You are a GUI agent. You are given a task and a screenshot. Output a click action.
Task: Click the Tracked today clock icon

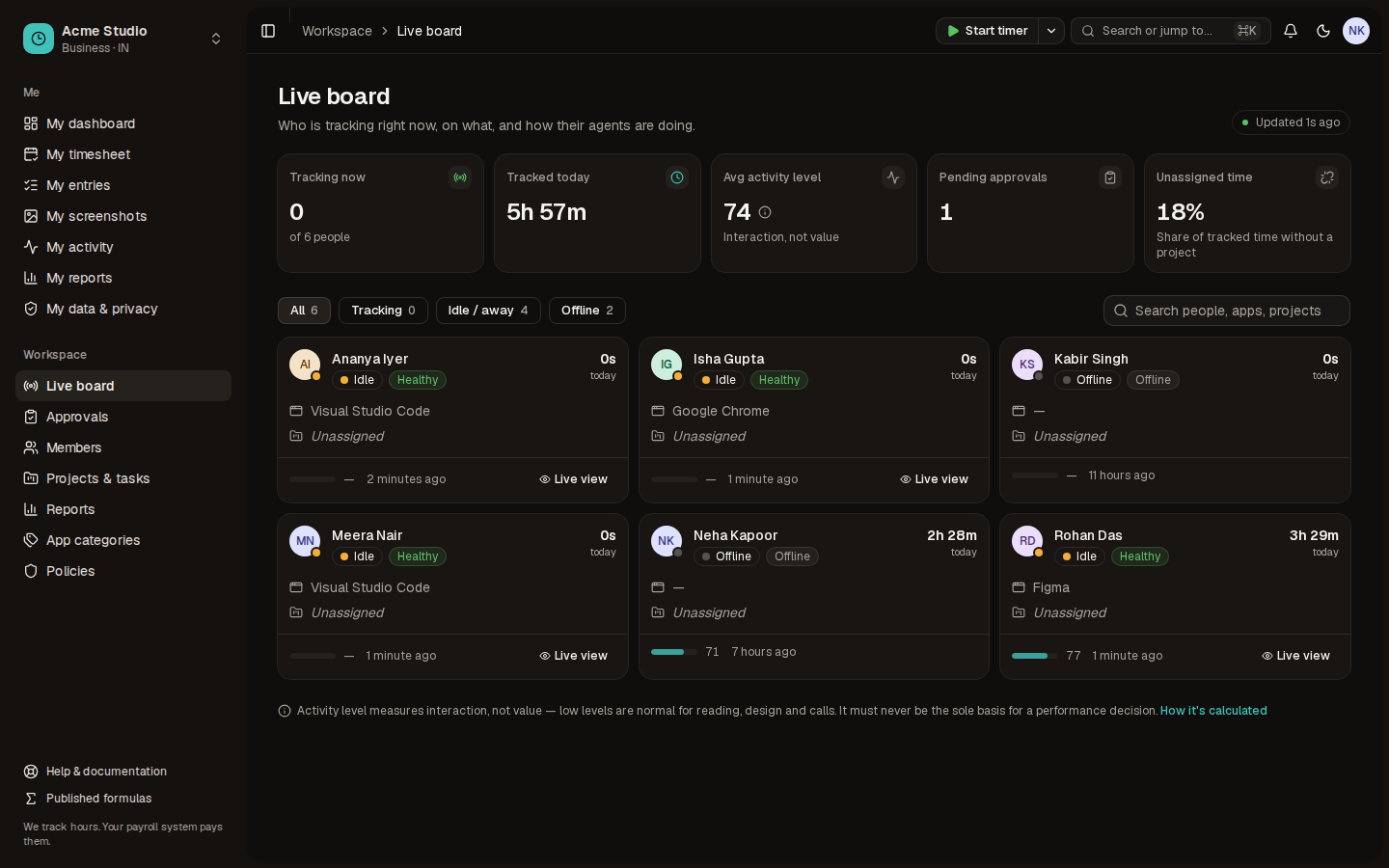point(677,177)
